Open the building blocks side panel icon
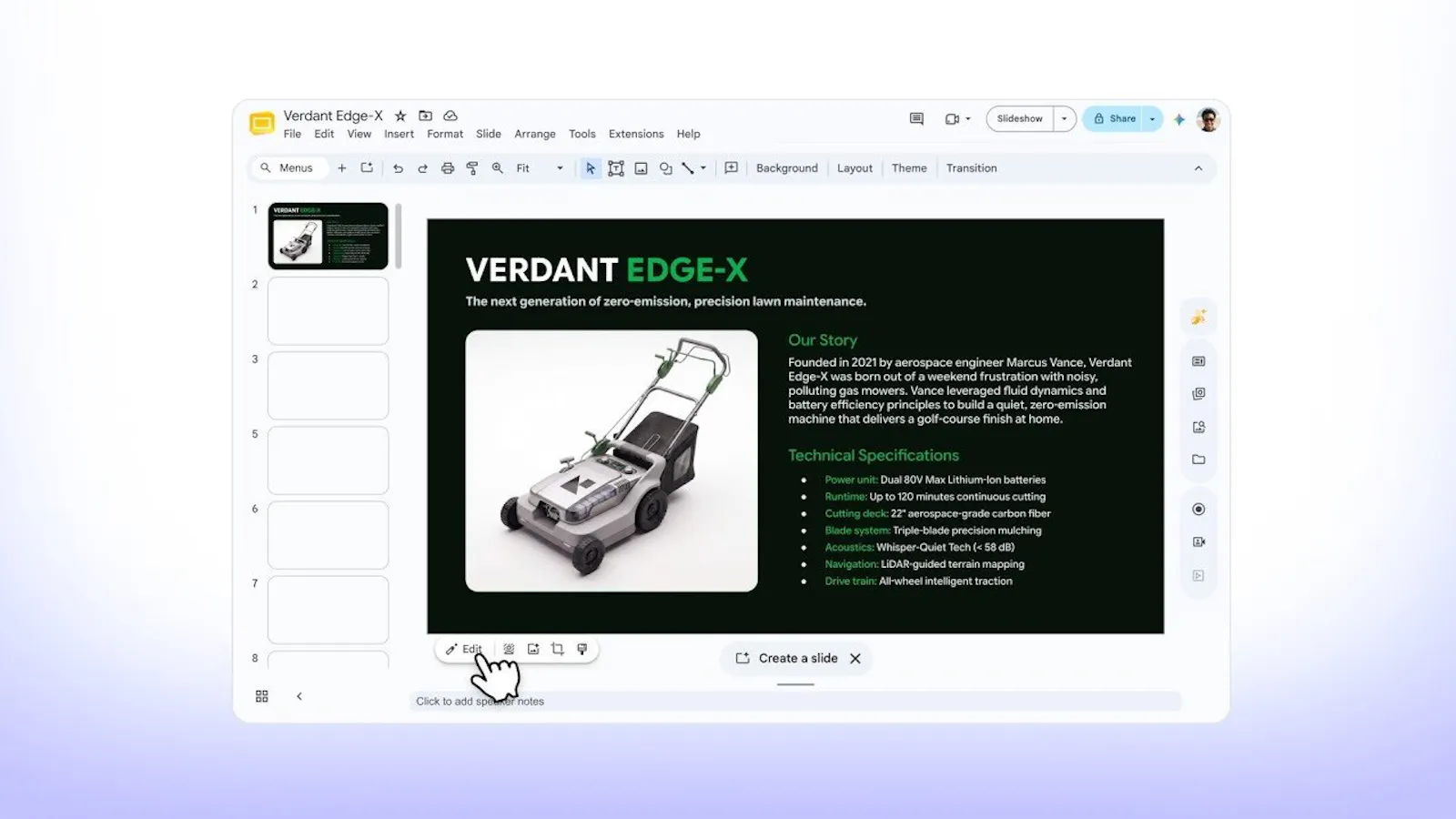The height and width of the screenshot is (819, 1456). (x=1198, y=394)
